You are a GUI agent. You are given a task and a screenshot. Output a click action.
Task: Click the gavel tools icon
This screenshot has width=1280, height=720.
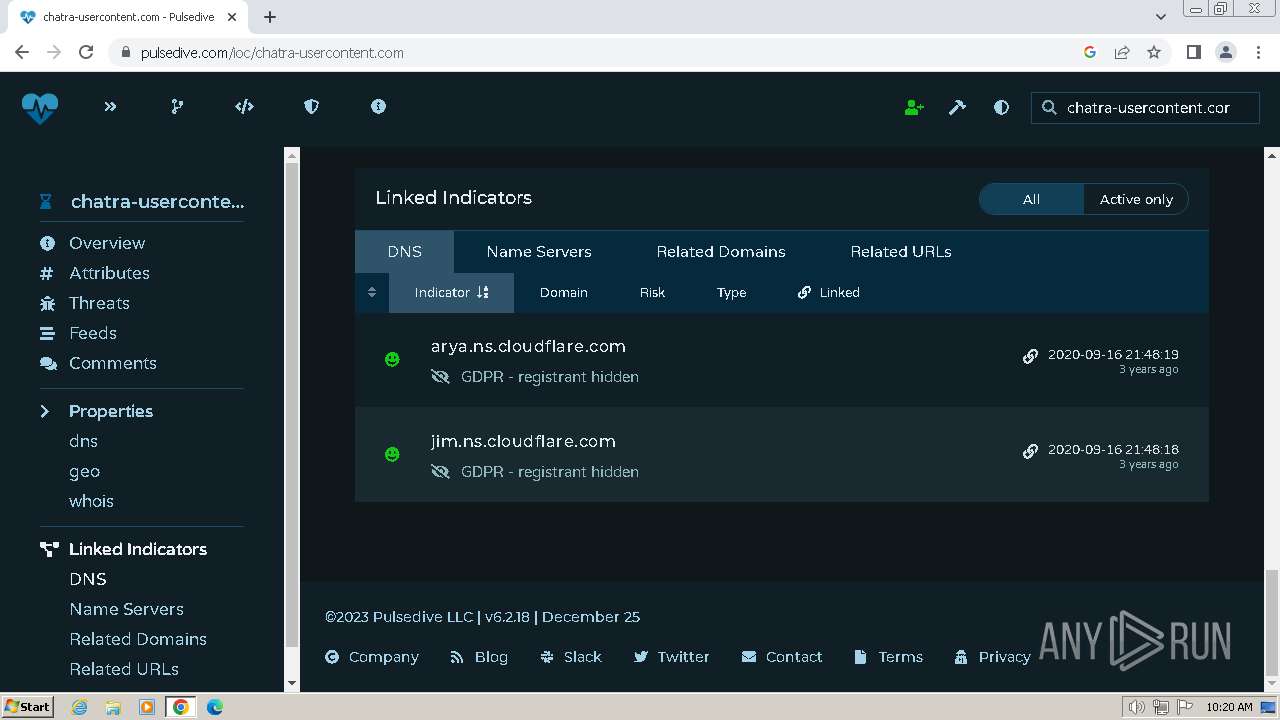pos(957,107)
